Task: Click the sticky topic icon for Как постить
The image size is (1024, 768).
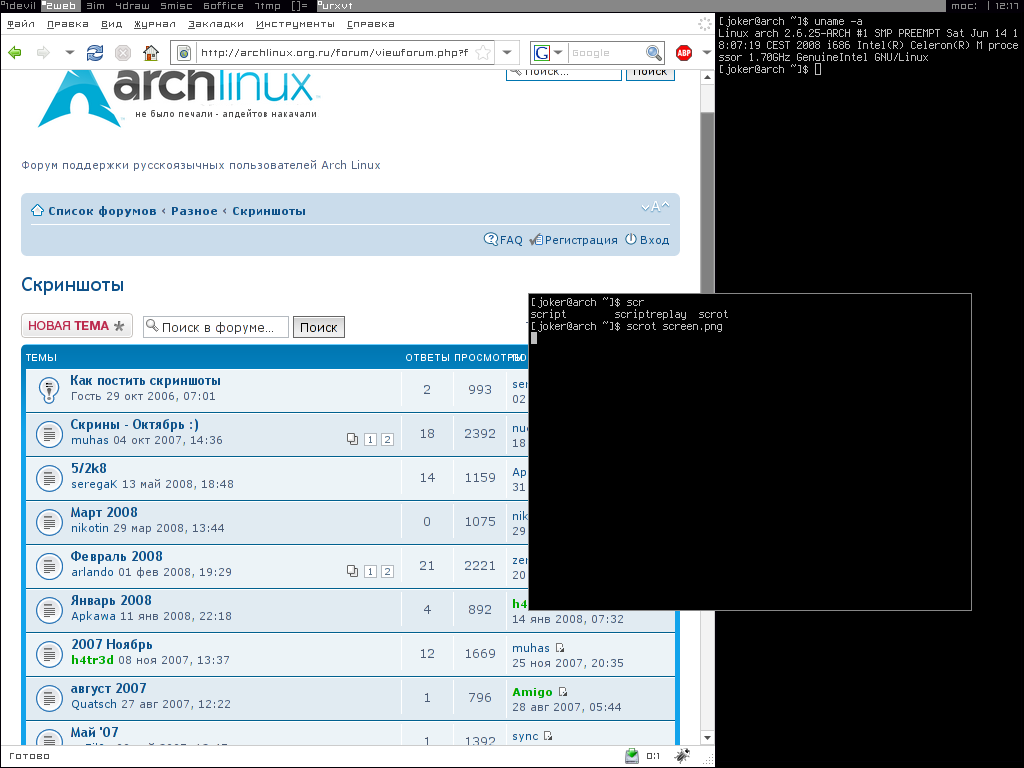Action: point(49,390)
